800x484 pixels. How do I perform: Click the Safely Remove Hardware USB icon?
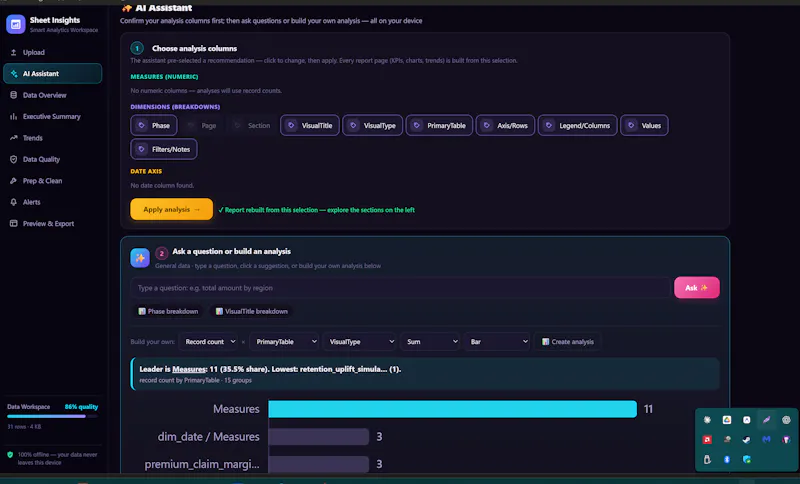coord(707,460)
